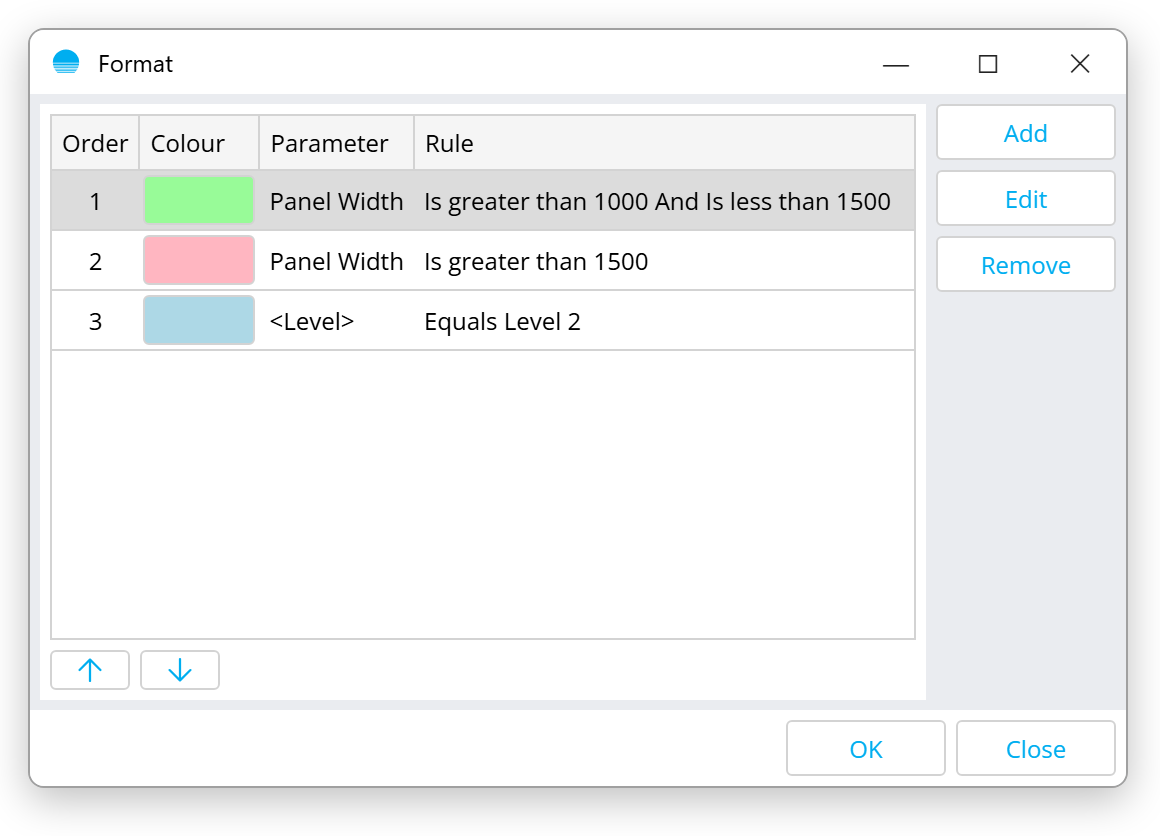Pick the pink colour swatch in row 2
The height and width of the screenshot is (836, 1160).
199,260
